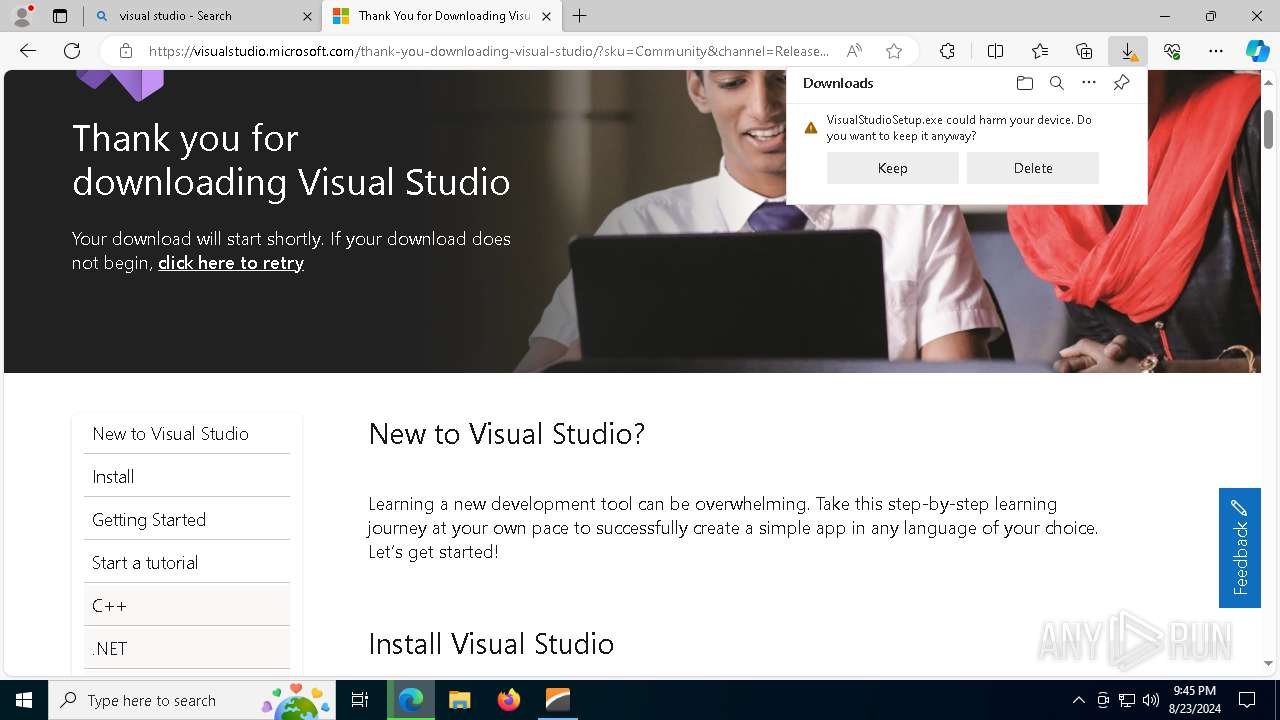Toggle the Downloads toolbar icon
Viewport: 1280px width, 720px height.
pyautogui.click(x=1128, y=51)
